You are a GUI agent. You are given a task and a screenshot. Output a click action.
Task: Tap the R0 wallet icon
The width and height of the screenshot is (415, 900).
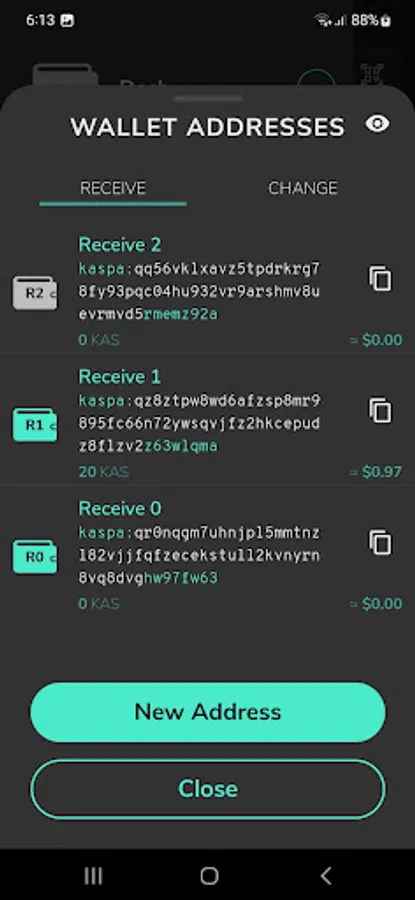click(x=35, y=557)
